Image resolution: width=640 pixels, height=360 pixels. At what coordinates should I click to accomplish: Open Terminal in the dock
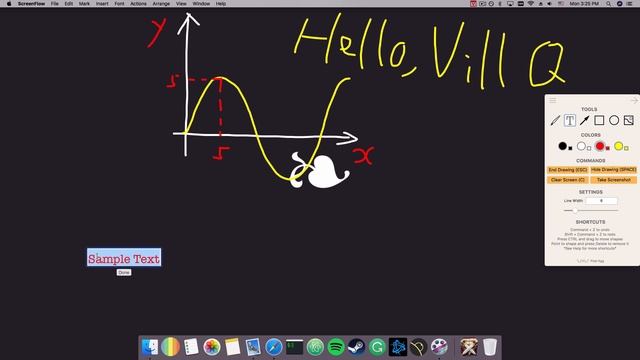click(x=294, y=347)
